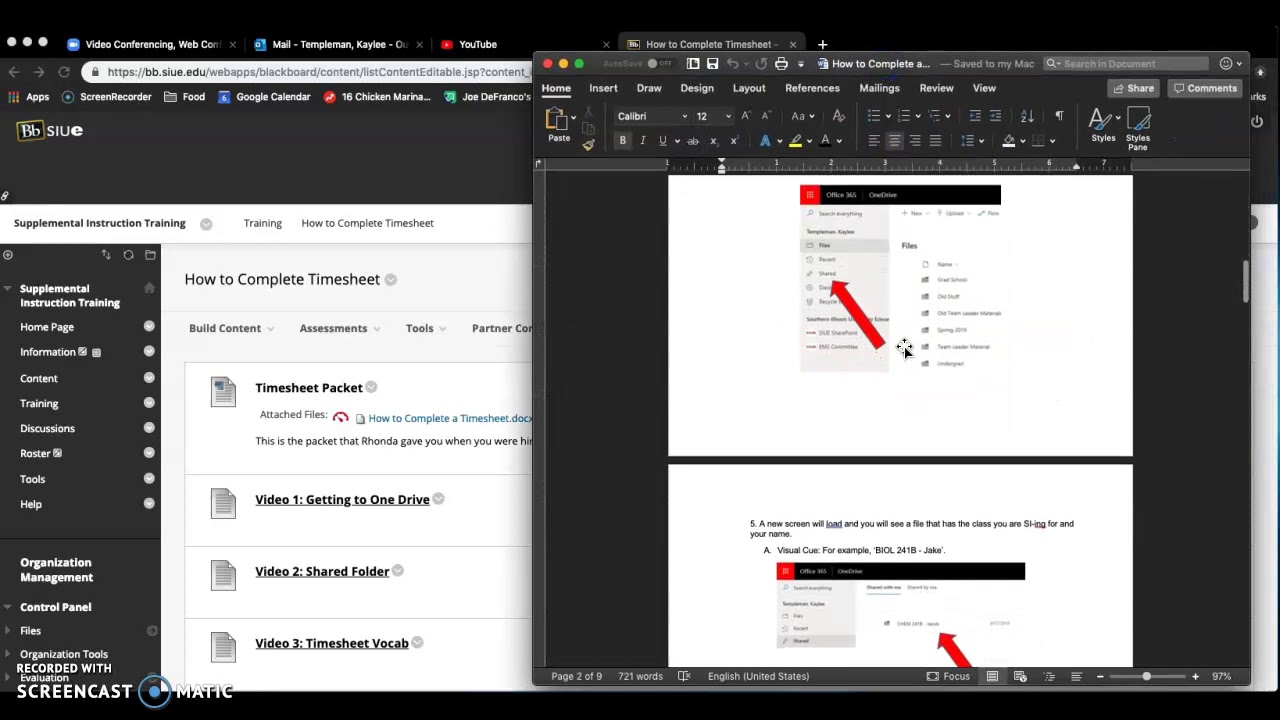This screenshot has height=720, width=1280.
Task: Switch to the Layout ribbon tab
Action: click(749, 88)
